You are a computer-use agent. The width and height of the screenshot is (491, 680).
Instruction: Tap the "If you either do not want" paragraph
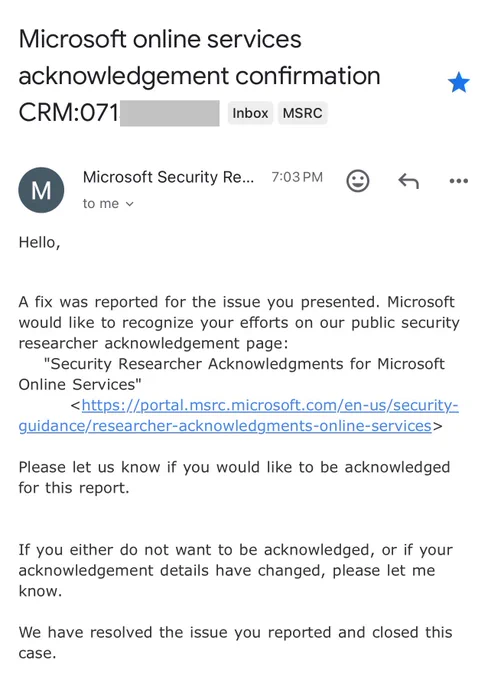coord(236,570)
